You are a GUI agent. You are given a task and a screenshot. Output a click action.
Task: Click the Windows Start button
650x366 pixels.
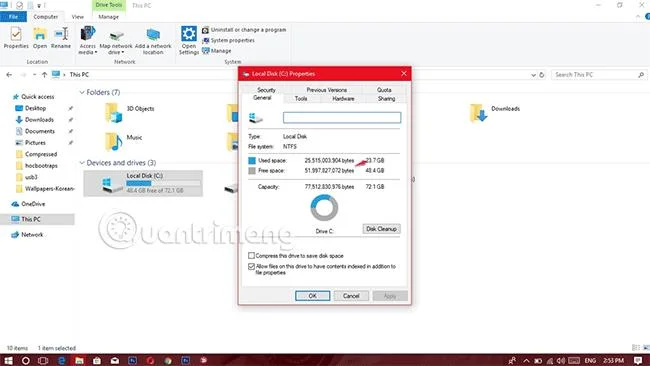coord(7,360)
